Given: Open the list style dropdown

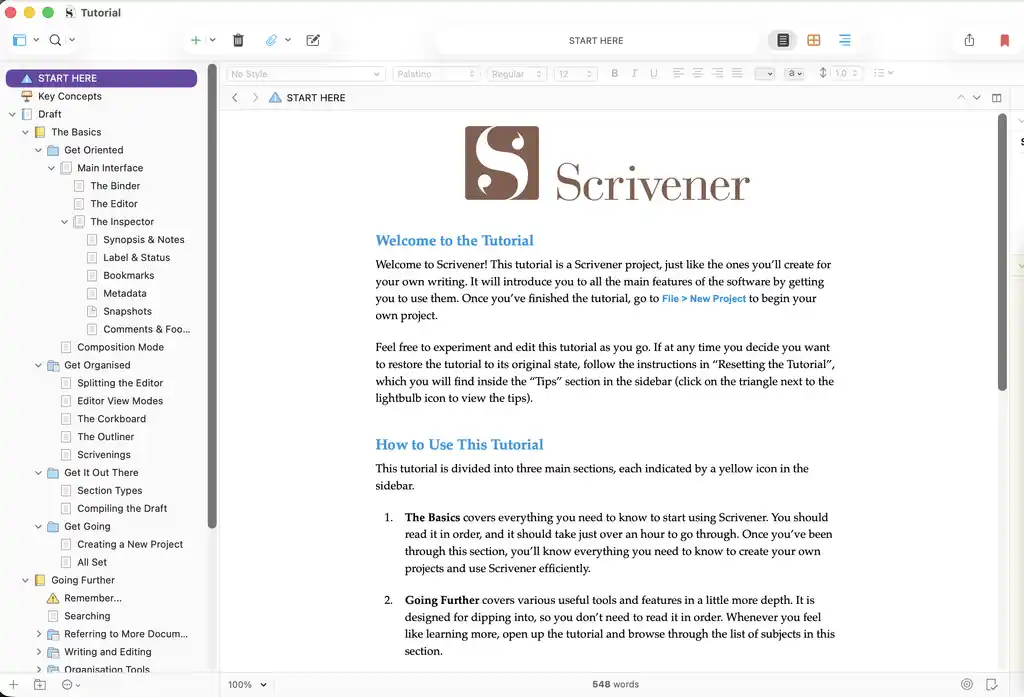Looking at the screenshot, I should click(884, 73).
